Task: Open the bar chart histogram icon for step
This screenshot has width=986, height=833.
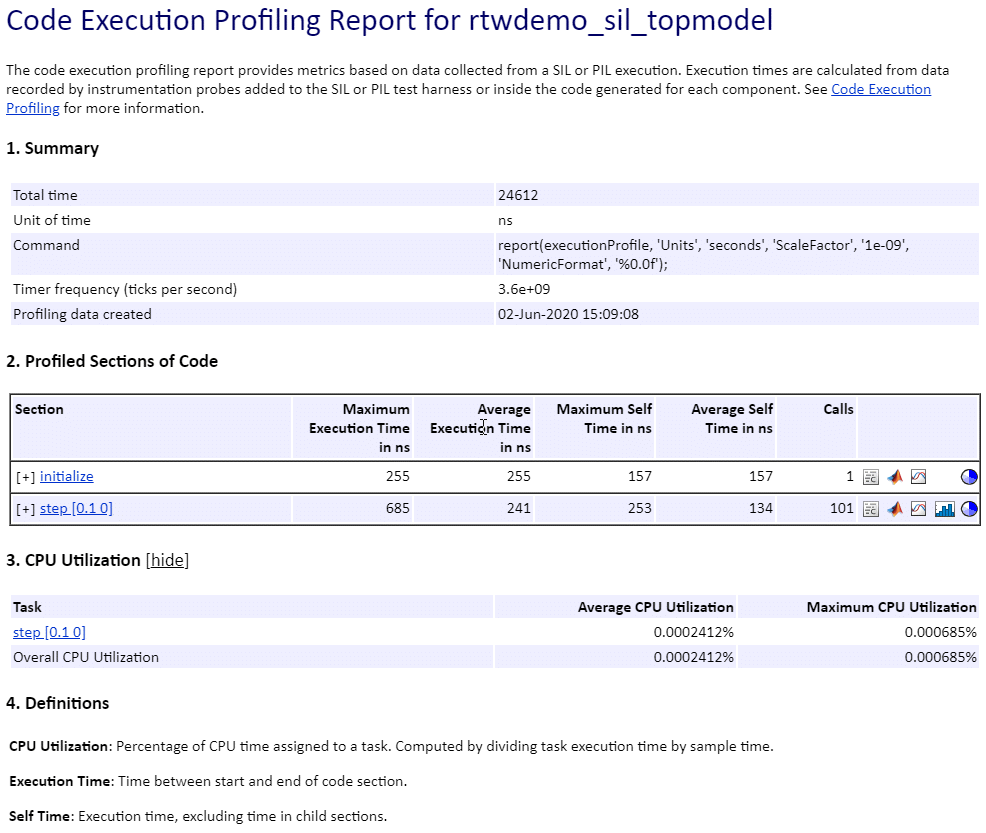Action: coord(944,509)
